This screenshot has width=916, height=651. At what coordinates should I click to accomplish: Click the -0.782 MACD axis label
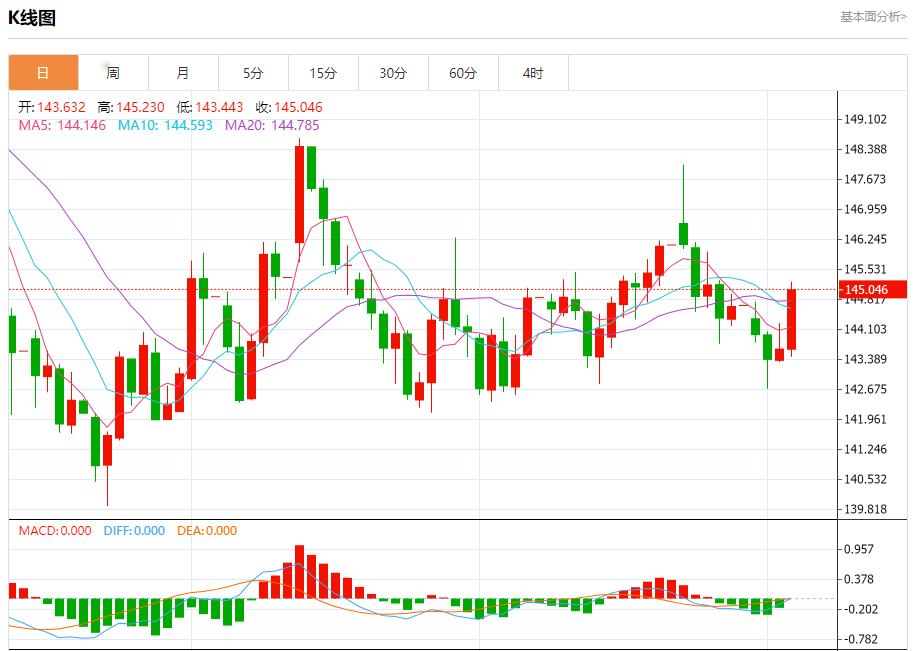(x=859, y=639)
